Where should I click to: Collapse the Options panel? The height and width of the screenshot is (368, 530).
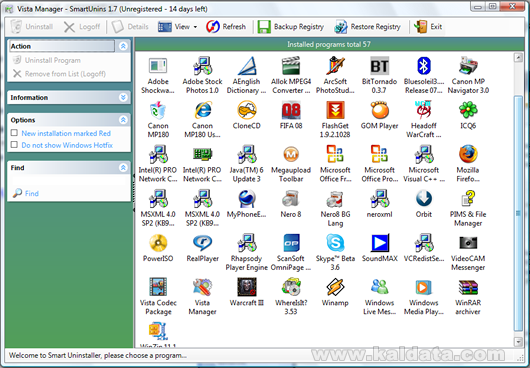pos(123,120)
